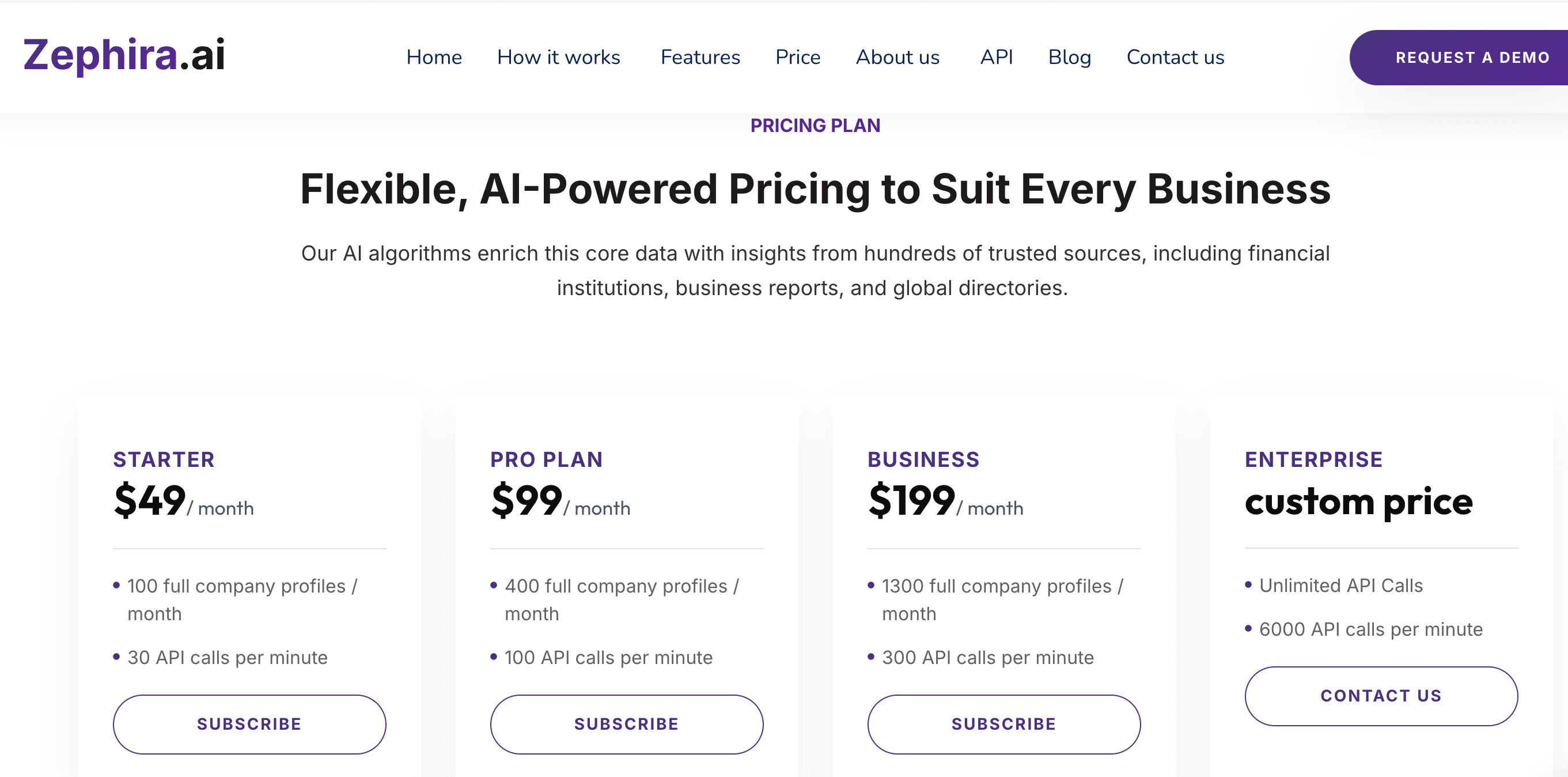Image resolution: width=1568 pixels, height=777 pixels.
Task: Open Contact us in navigation bar
Action: coord(1175,57)
